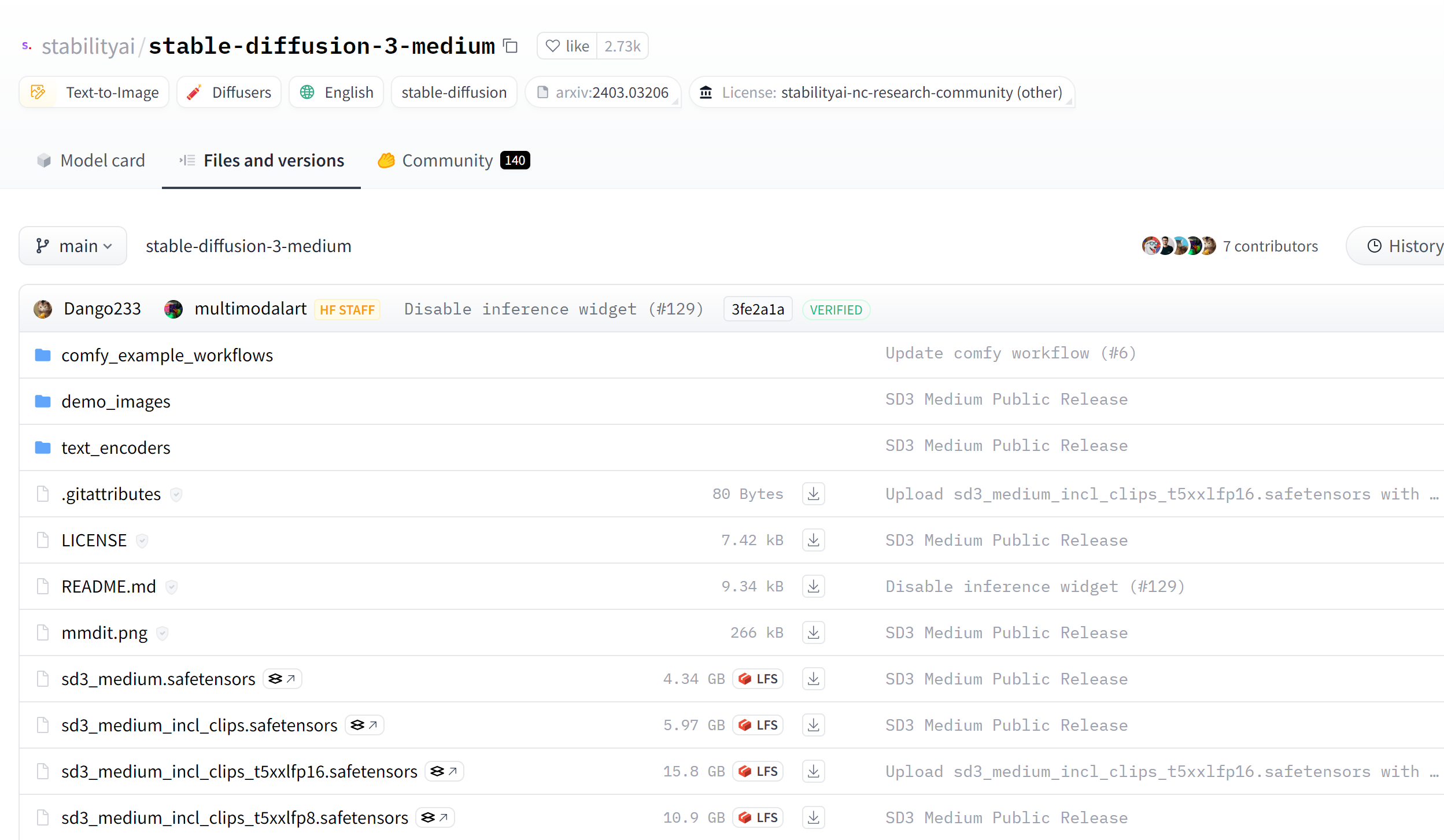1444x840 pixels.
Task: Open the Disable inference widget (#129) commit header
Action: pos(553,309)
